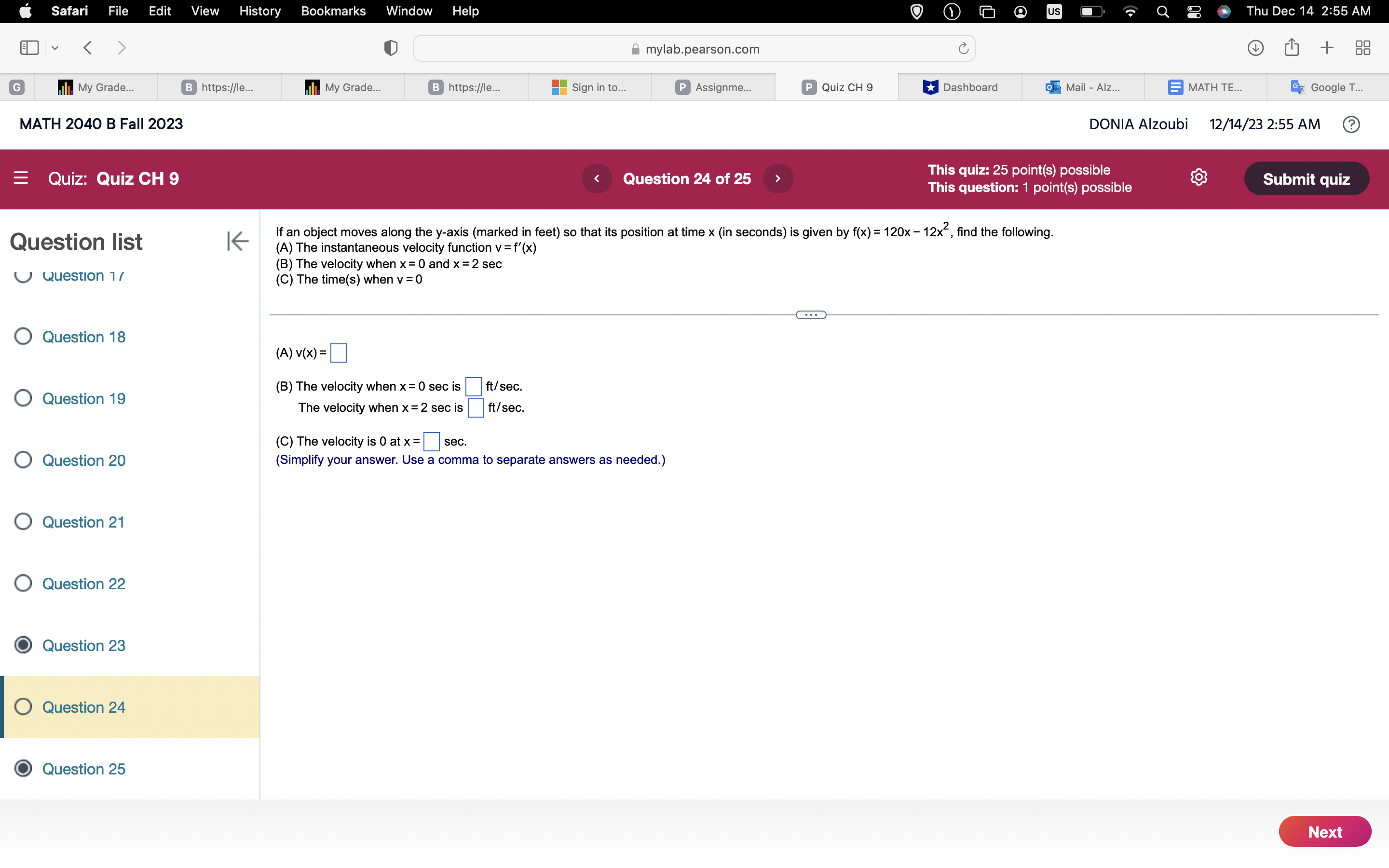Open Safari tab overview grid icon
Screen dimensions: 1389x868
pos(1362,48)
